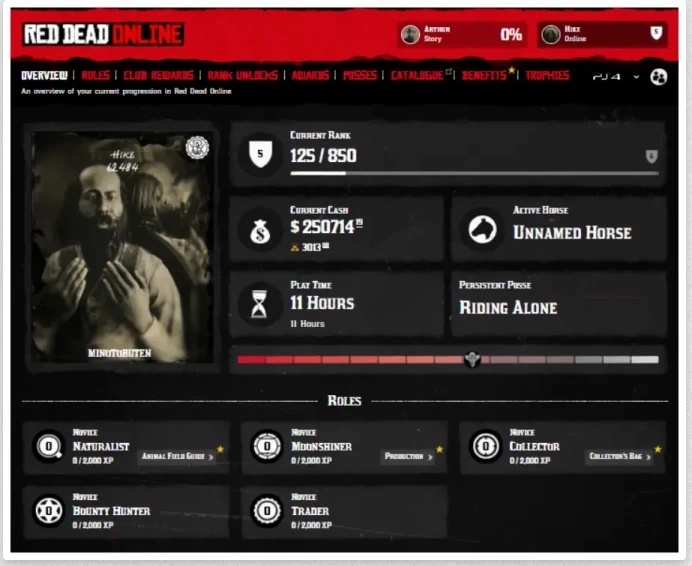This screenshot has height=566, width=692.
Task: Open the Minotobuten character portrait
Action: pyautogui.click(x=122, y=247)
